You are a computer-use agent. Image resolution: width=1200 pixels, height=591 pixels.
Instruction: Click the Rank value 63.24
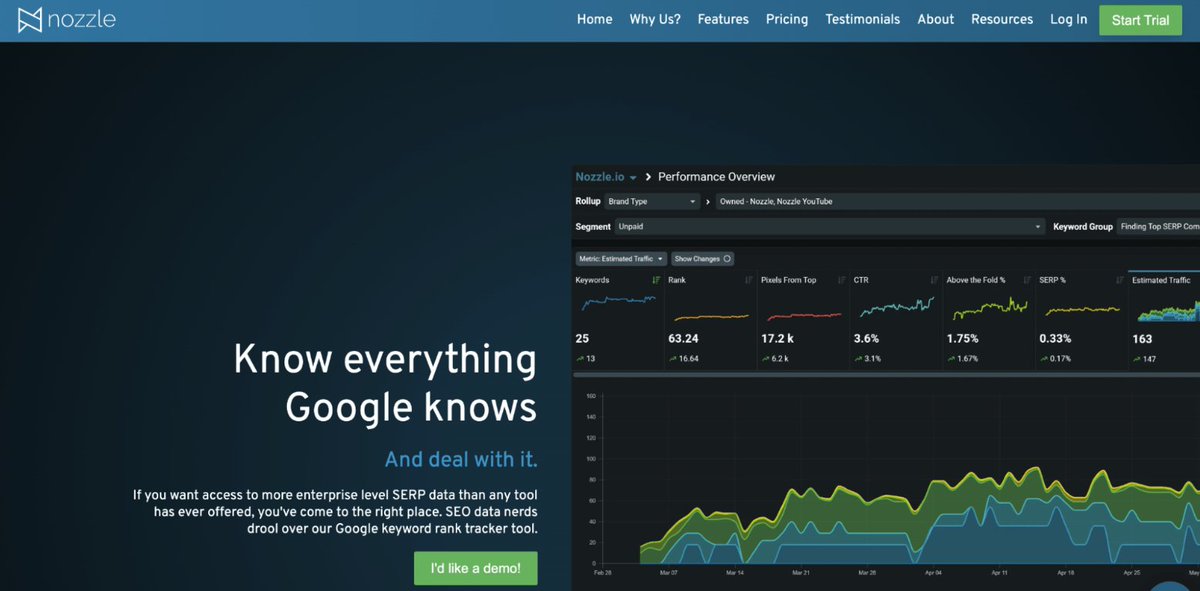point(684,339)
